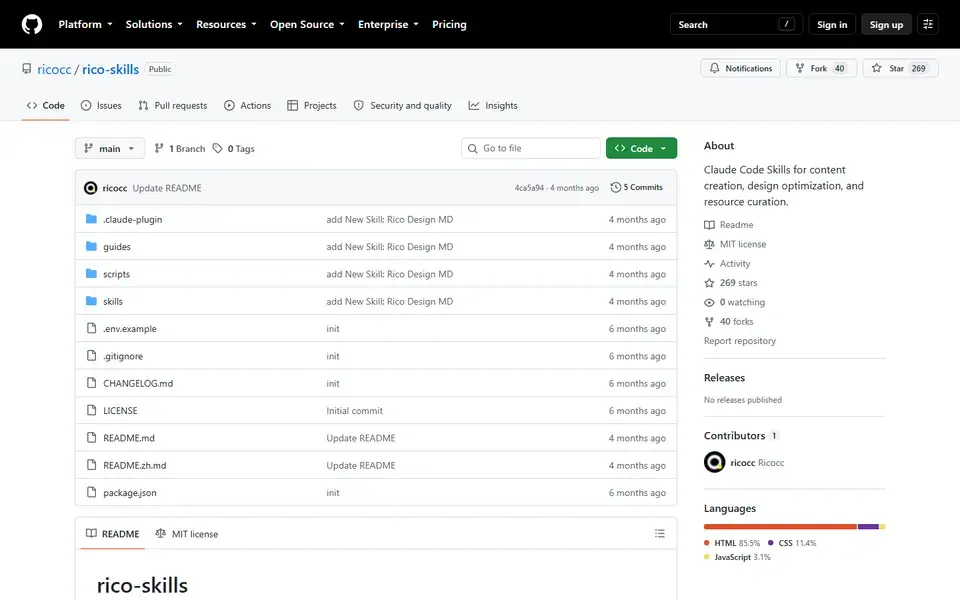This screenshot has width=960, height=600.
Task: Fork the rico-skills repository
Action: [821, 69]
